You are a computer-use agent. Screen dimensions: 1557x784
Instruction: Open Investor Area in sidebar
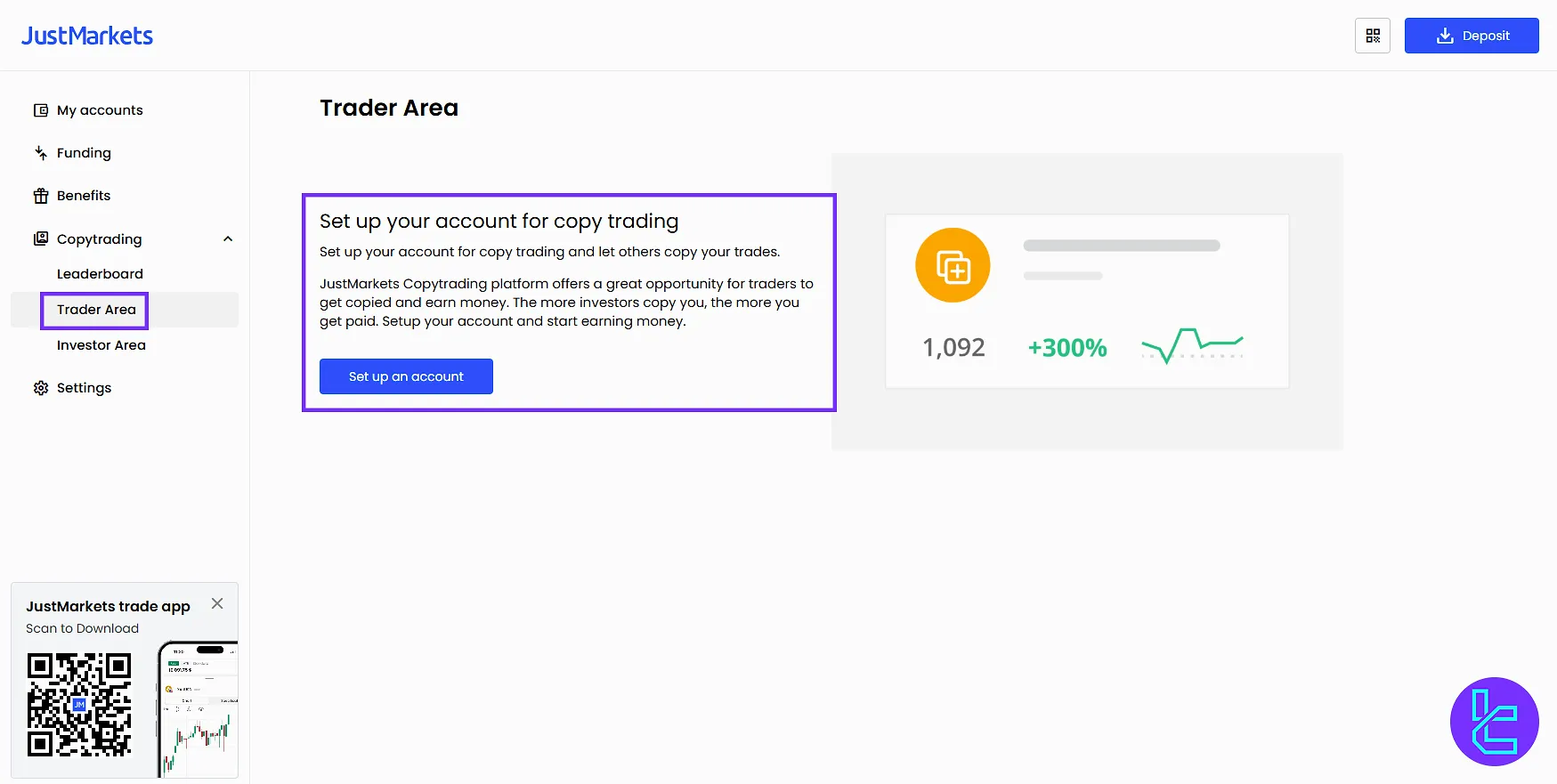tap(101, 345)
